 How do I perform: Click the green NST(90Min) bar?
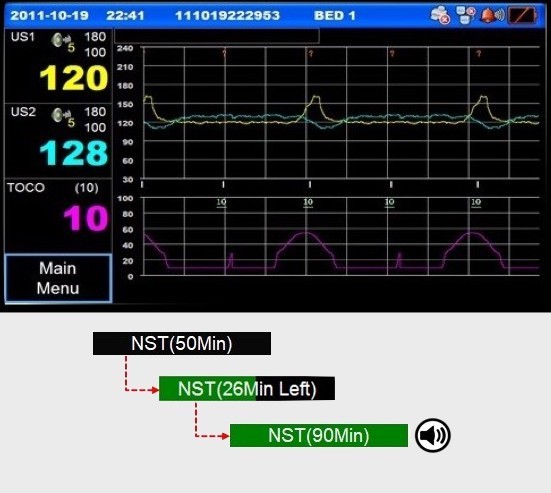(319, 435)
